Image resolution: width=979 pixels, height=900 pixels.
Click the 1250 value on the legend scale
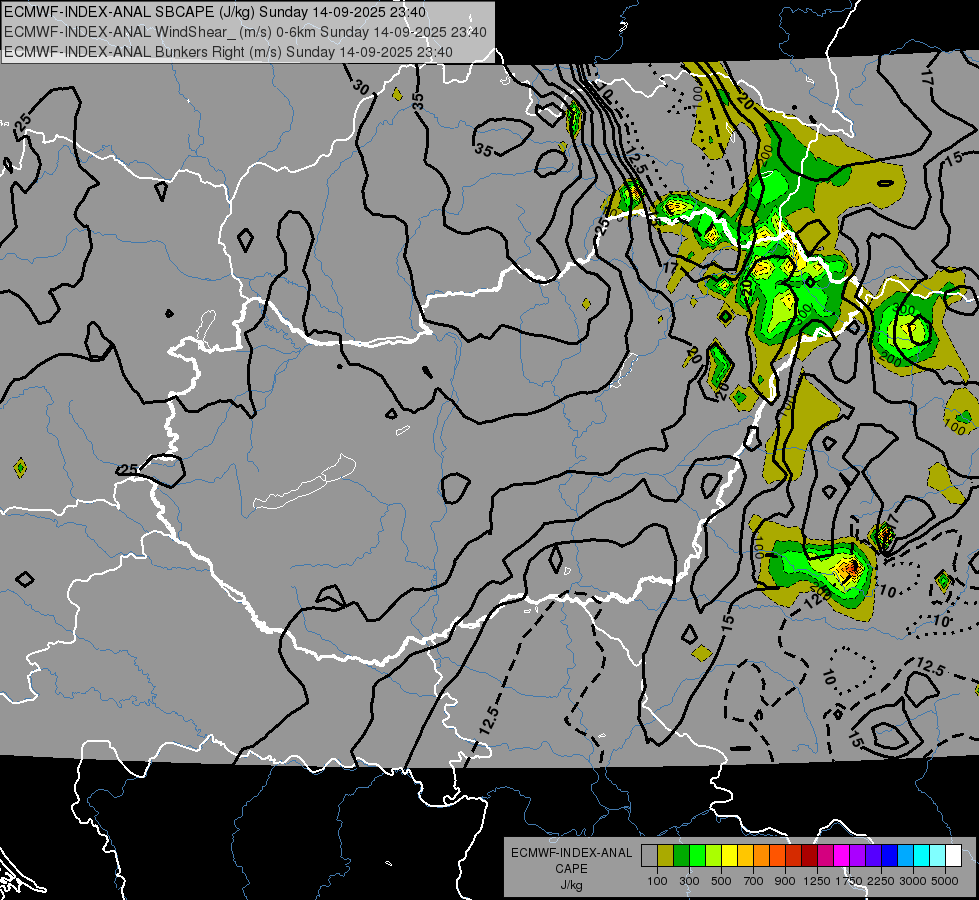817,881
